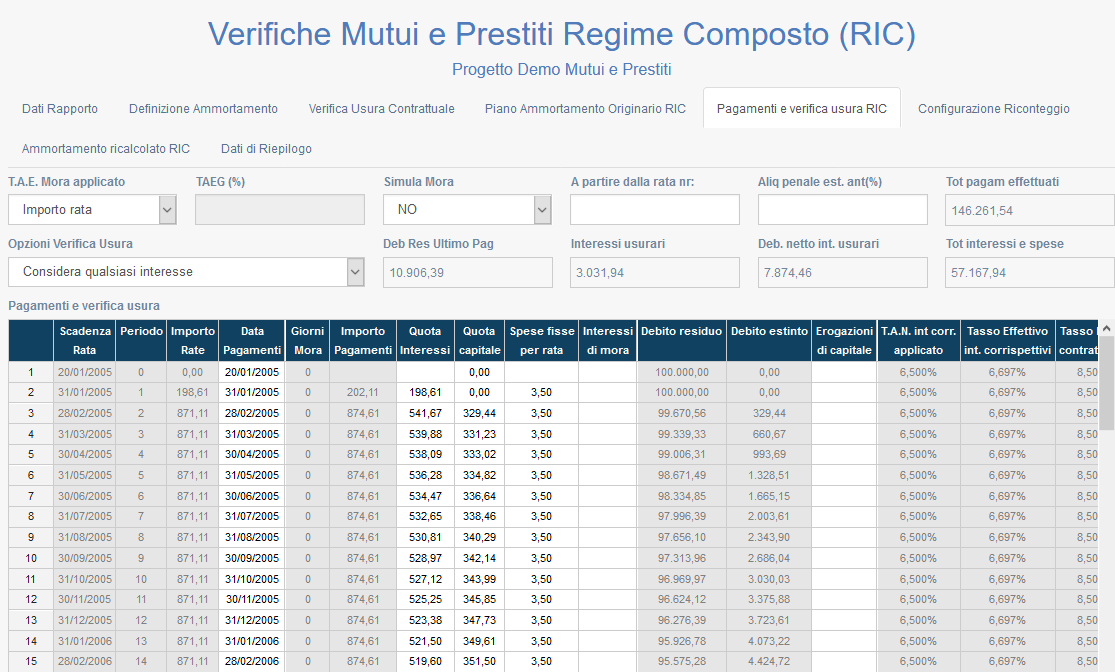Click the Interessi di mora cell in row 5
1115x672 pixels.
point(607,454)
